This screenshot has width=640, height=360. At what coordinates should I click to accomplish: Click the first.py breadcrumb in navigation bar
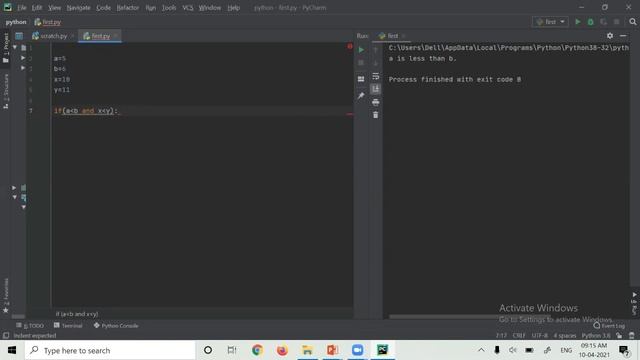tap(48, 22)
